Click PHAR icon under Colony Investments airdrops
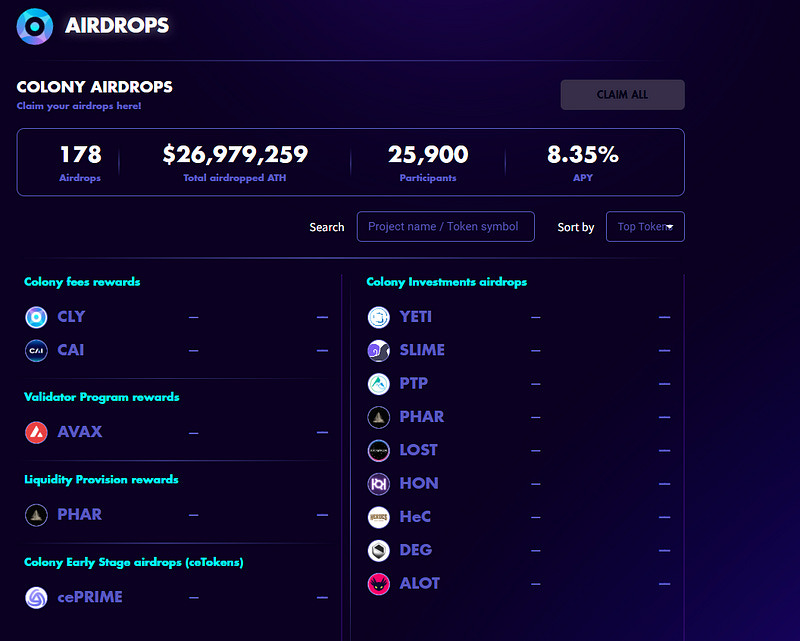Image resolution: width=800 pixels, height=641 pixels. point(379,417)
